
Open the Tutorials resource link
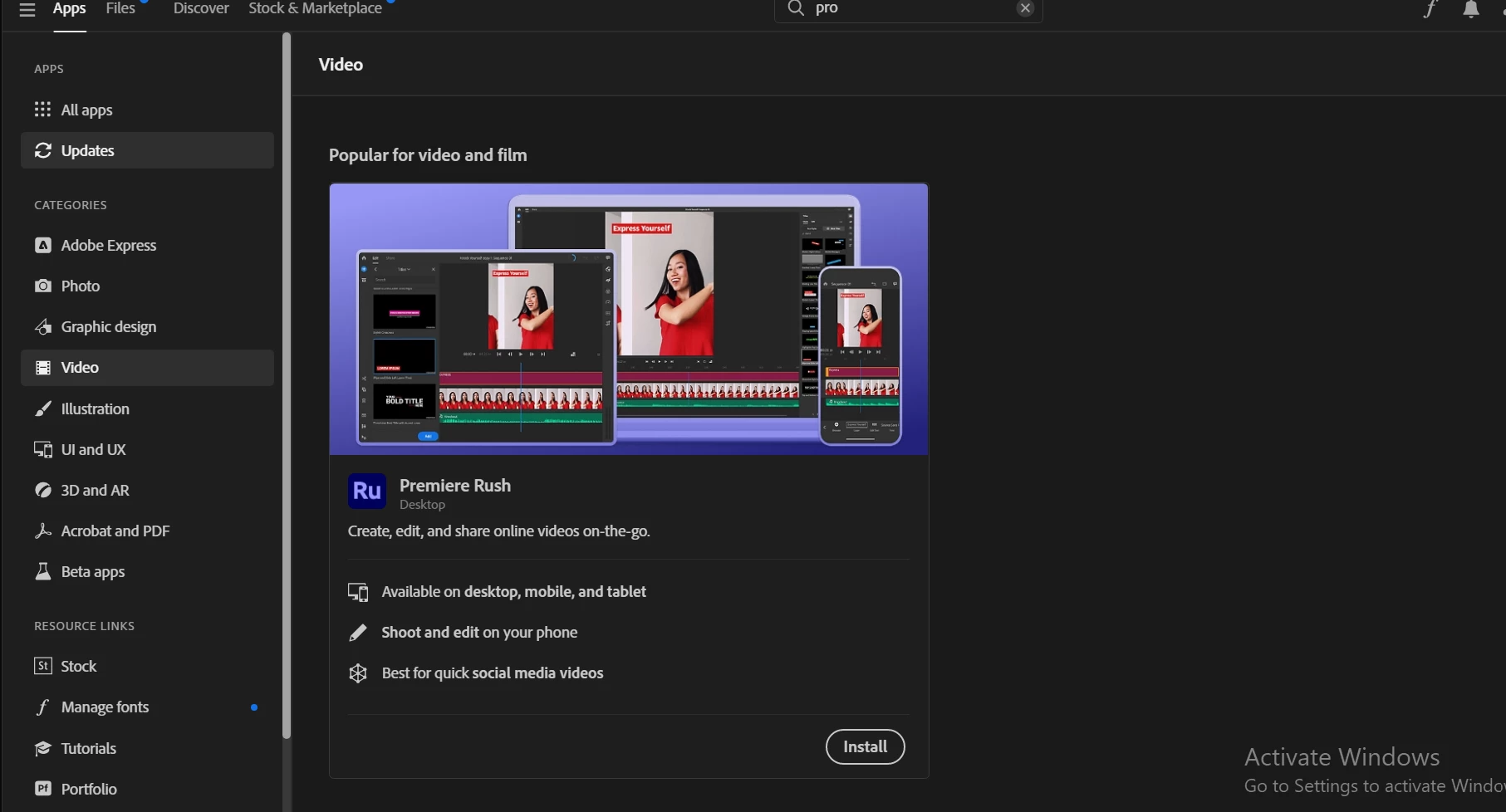[x=148, y=748]
